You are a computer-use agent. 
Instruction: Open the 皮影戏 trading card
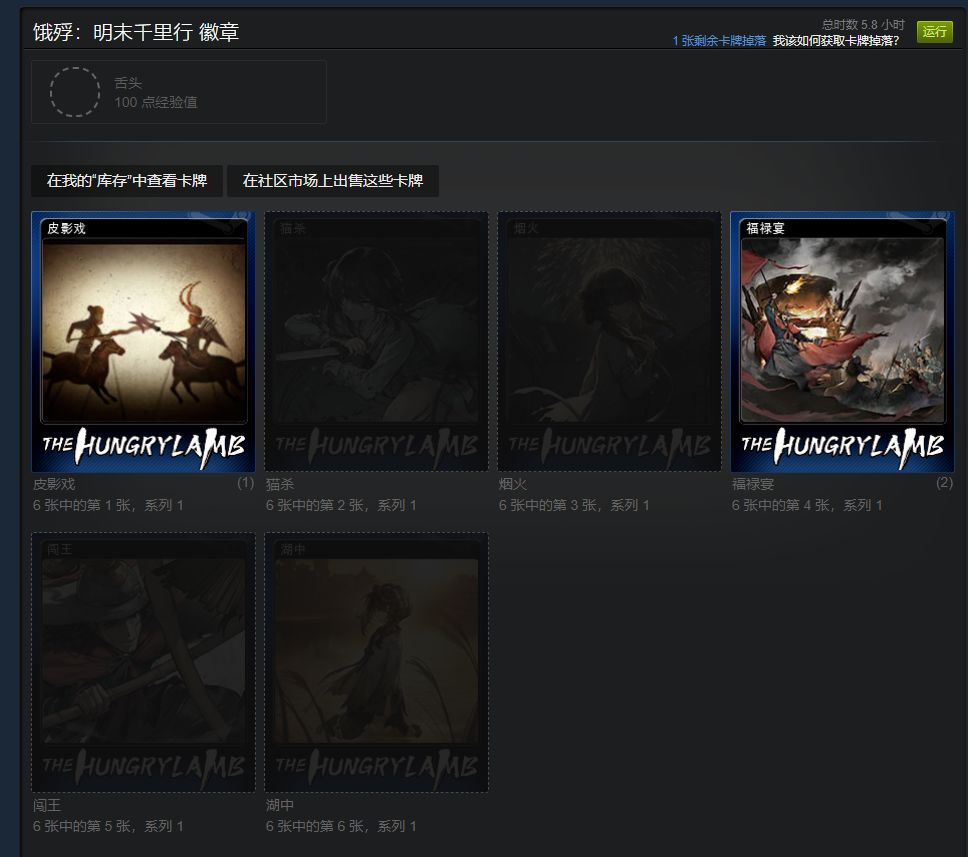143,341
